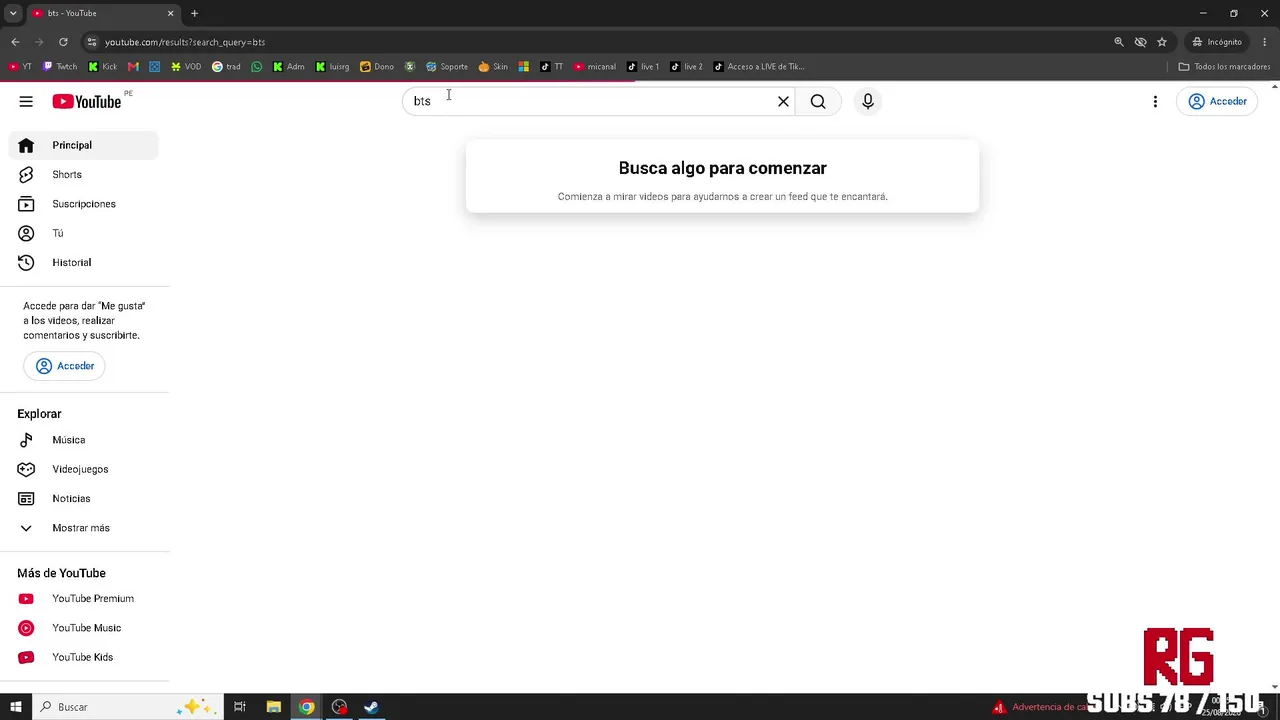The image size is (1280, 720).
Task: Click the Historial clock icon
Action: [26, 262]
